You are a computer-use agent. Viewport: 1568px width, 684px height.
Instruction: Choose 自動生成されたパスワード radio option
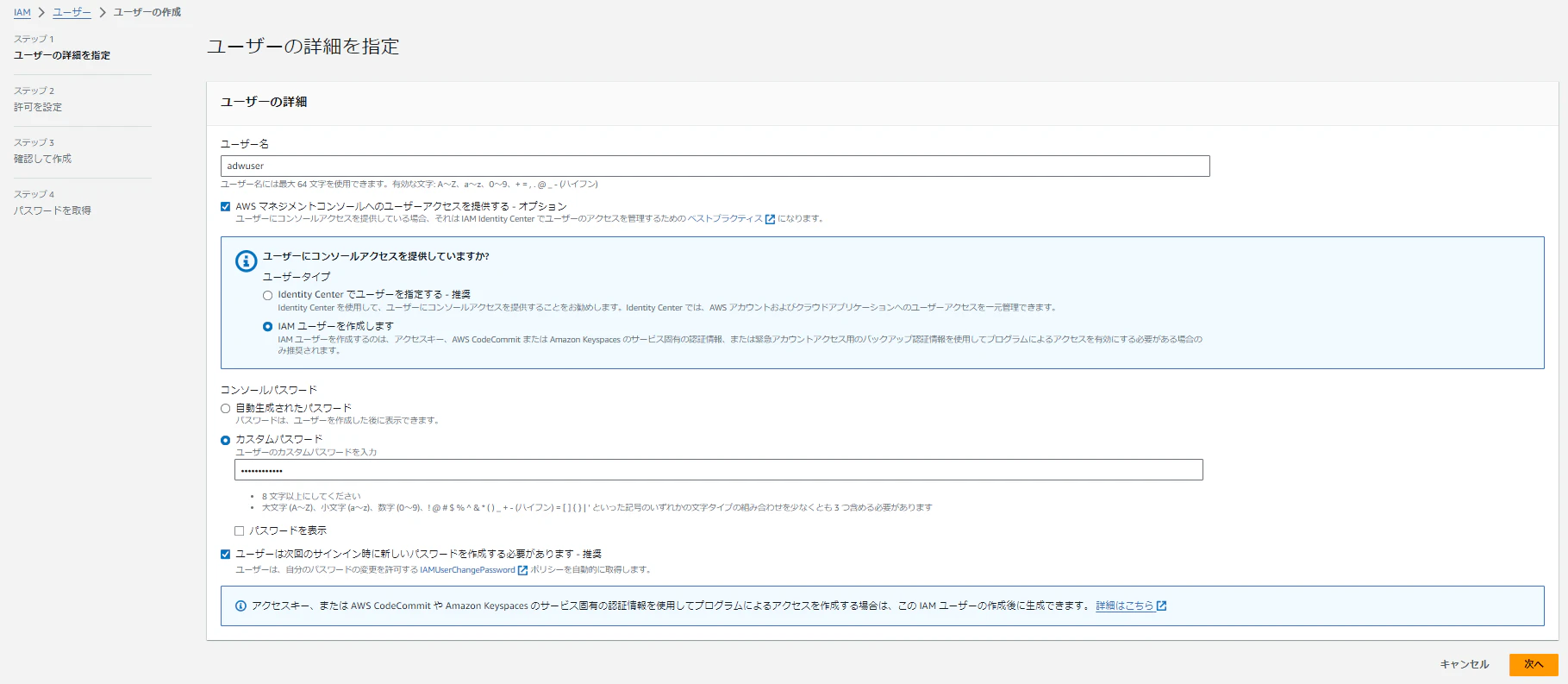[x=226, y=408]
